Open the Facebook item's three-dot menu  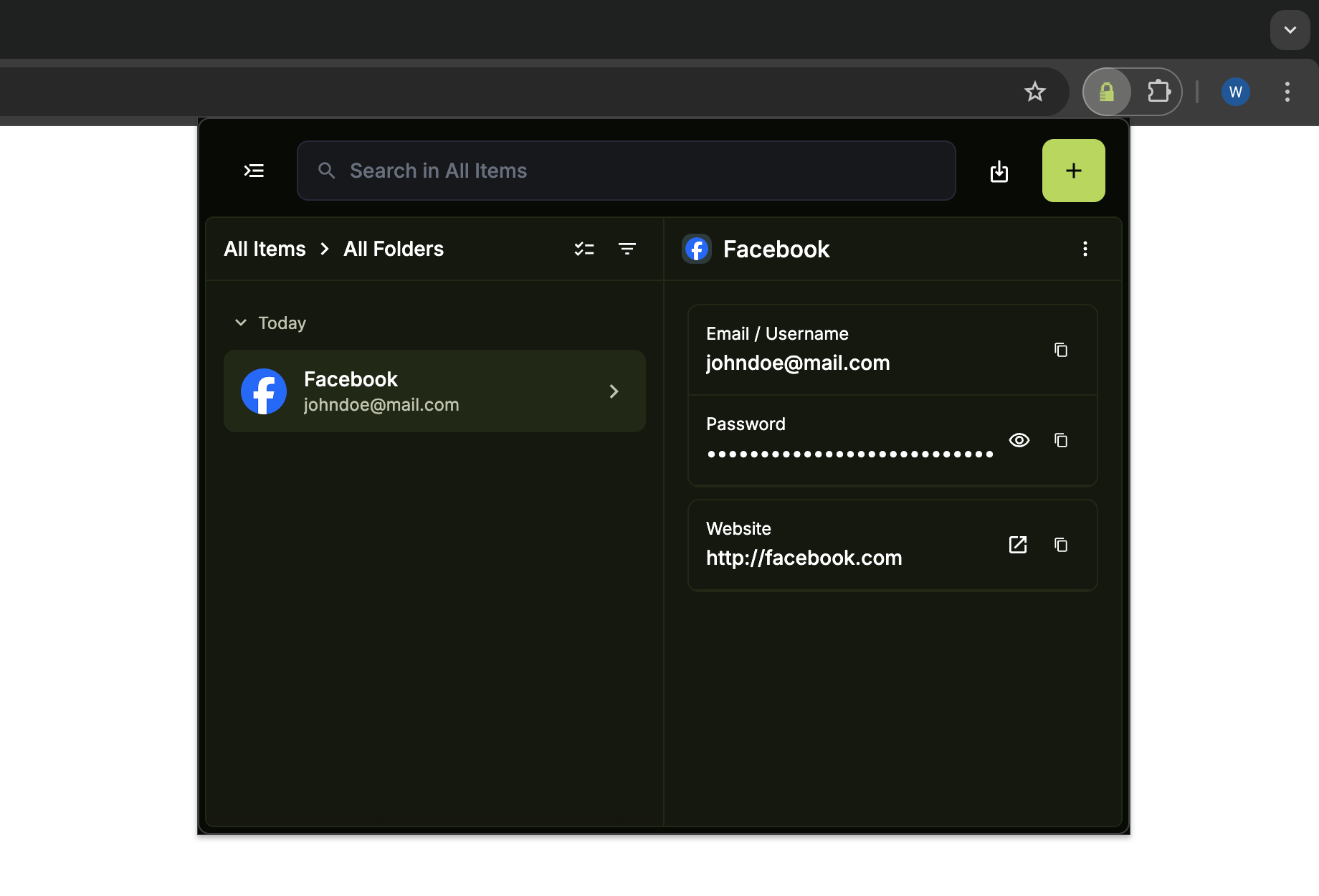coord(1085,249)
